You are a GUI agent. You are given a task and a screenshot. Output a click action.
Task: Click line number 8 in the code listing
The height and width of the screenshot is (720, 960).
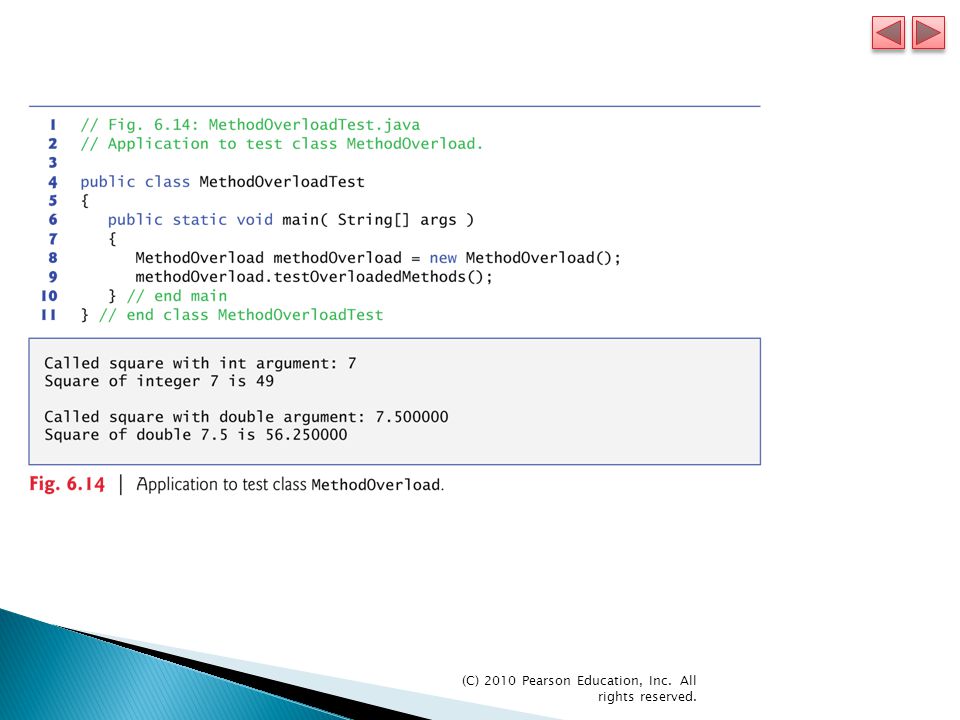click(53, 258)
